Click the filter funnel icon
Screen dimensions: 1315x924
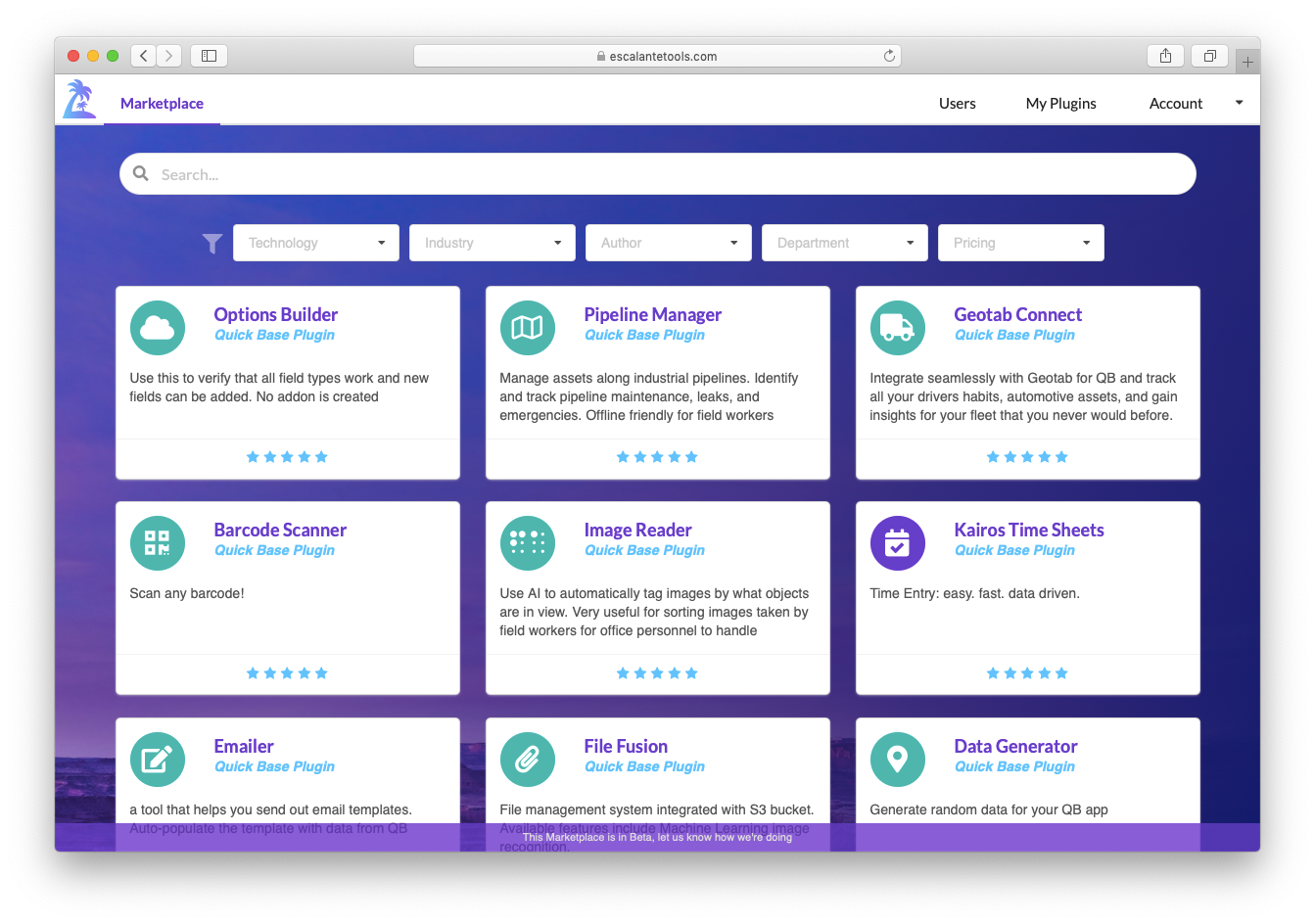pyautogui.click(x=212, y=243)
